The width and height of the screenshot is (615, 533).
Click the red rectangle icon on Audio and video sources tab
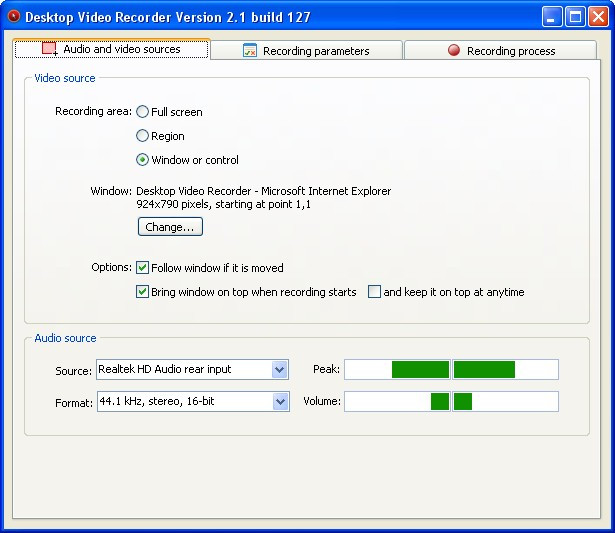(50, 49)
